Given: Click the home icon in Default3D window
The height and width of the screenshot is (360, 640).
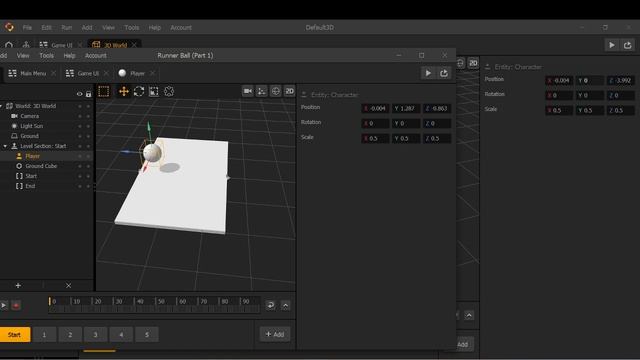Looking at the screenshot, I should pos(9,45).
